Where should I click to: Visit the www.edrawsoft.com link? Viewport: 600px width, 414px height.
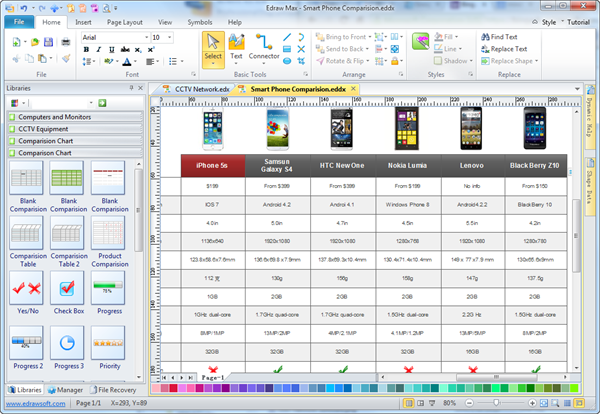click(35, 402)
